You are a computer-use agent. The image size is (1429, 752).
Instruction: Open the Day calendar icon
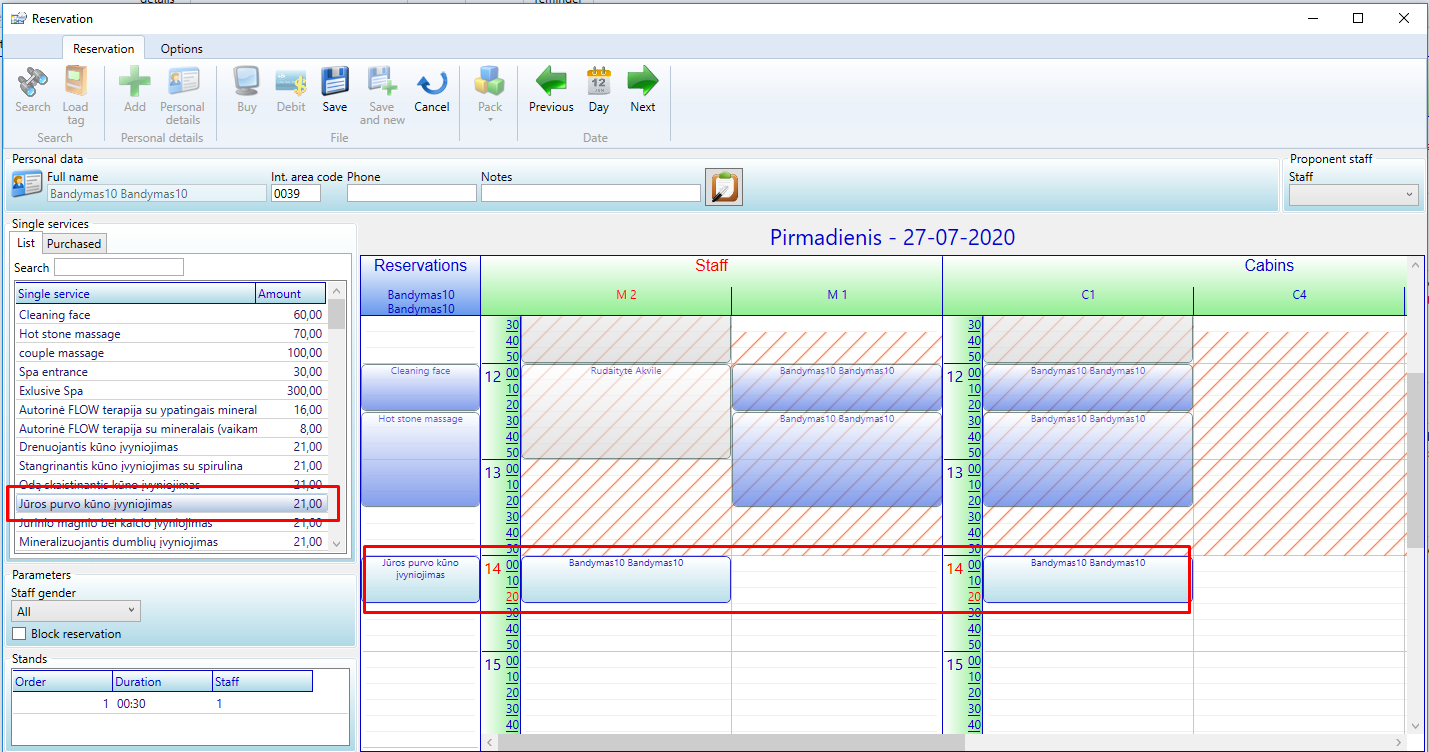[x=598, y=82]
